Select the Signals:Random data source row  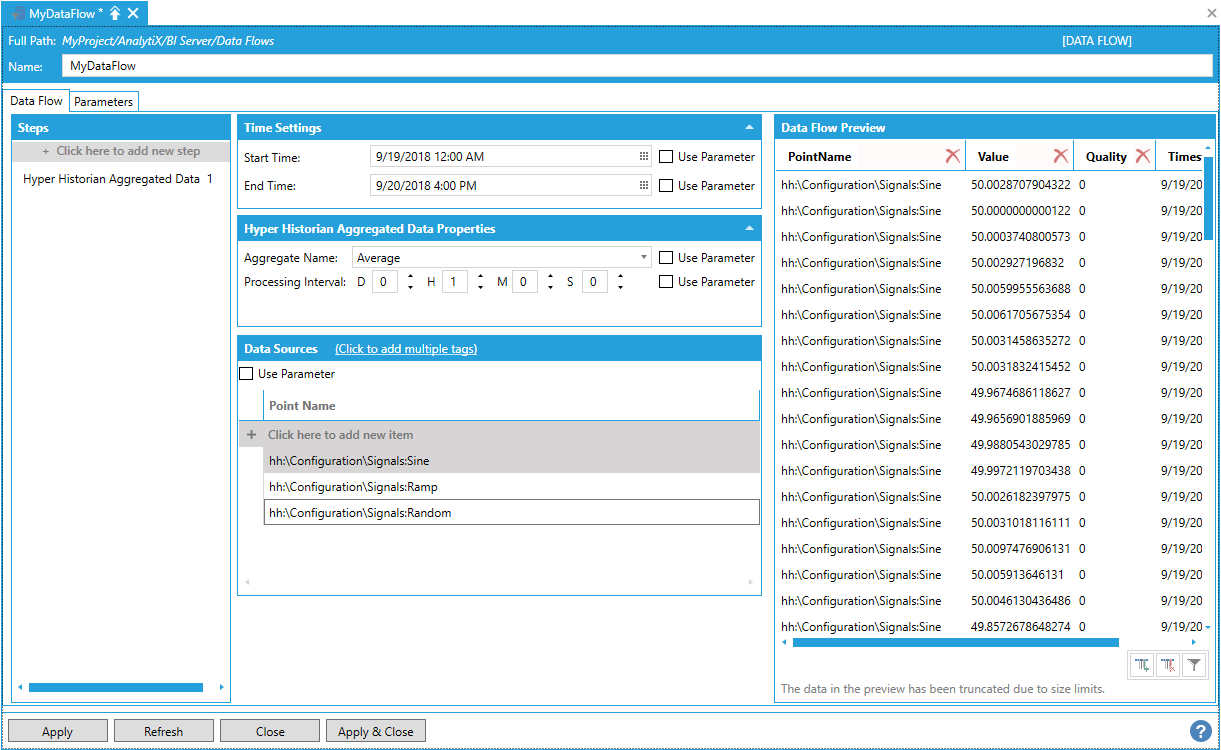[511, 513]
